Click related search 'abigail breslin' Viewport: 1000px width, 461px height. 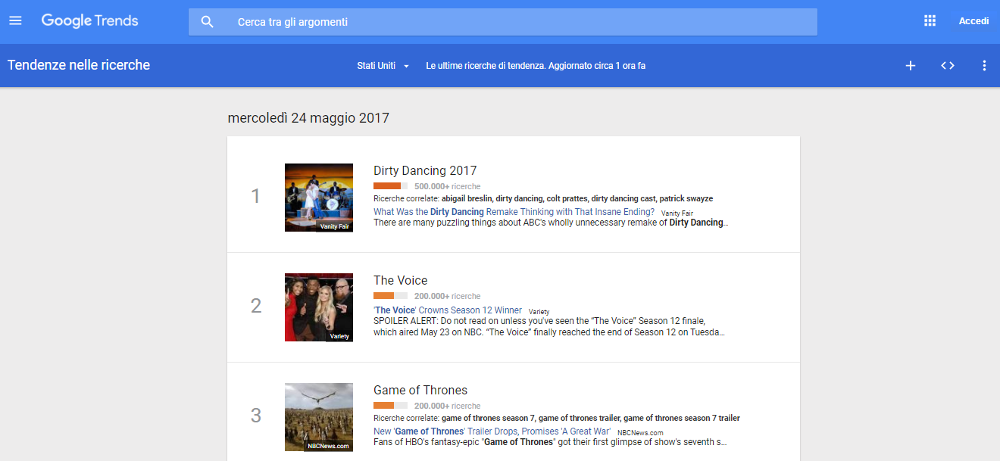467,199
